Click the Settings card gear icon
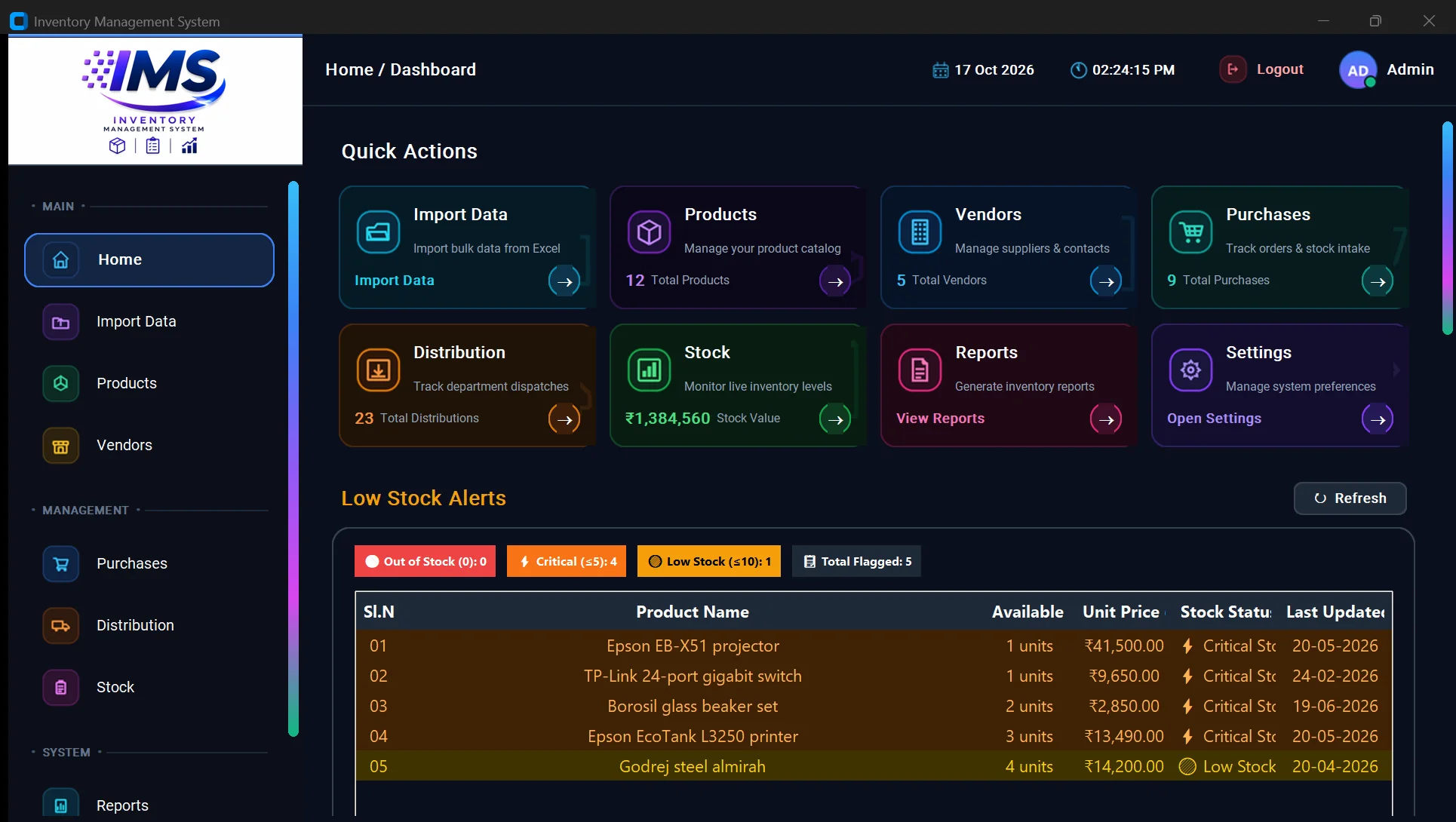This screenshot has width=1456, height=822. click(1190, 370)
